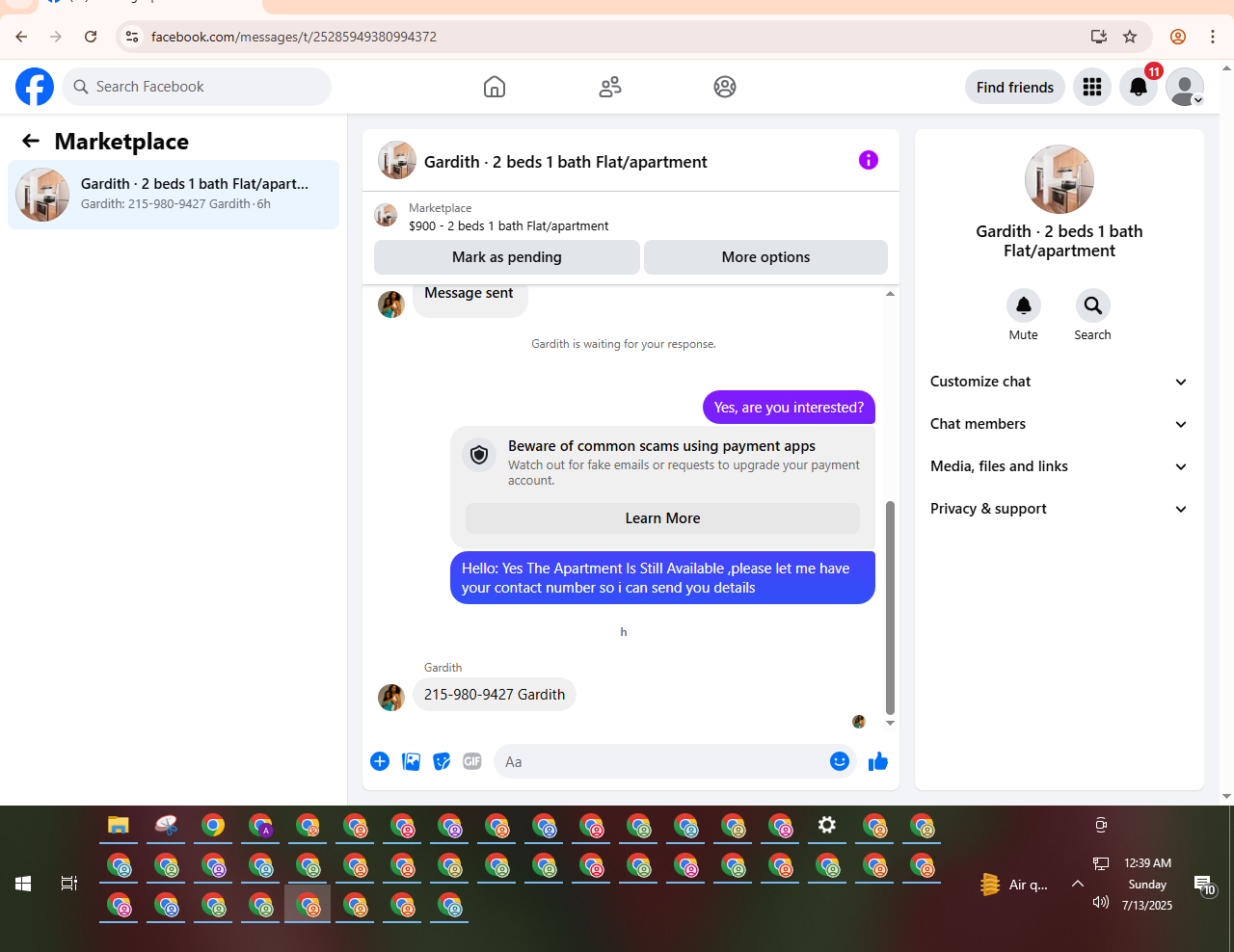The height and width of the screenshot is (952, 1234).
Task: Click the chat scroll up arrow
Action: 890,293
